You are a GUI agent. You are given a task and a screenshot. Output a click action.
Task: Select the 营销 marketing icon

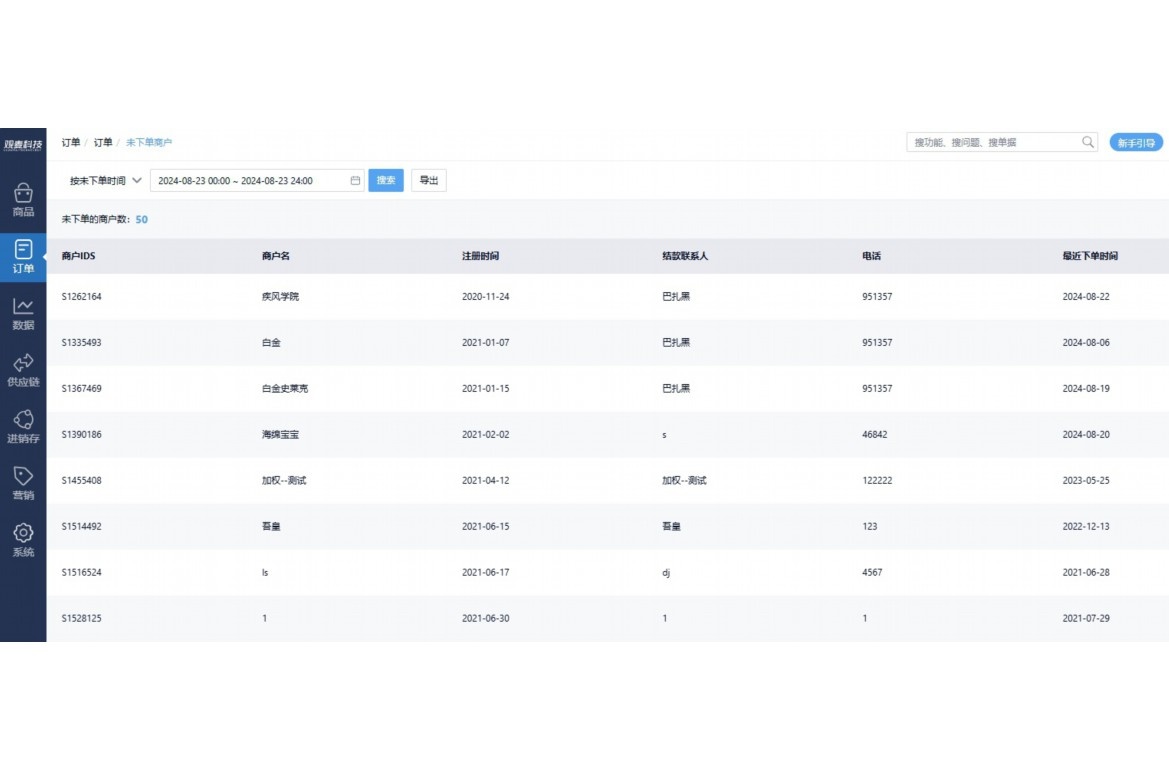tap(23, 483)
